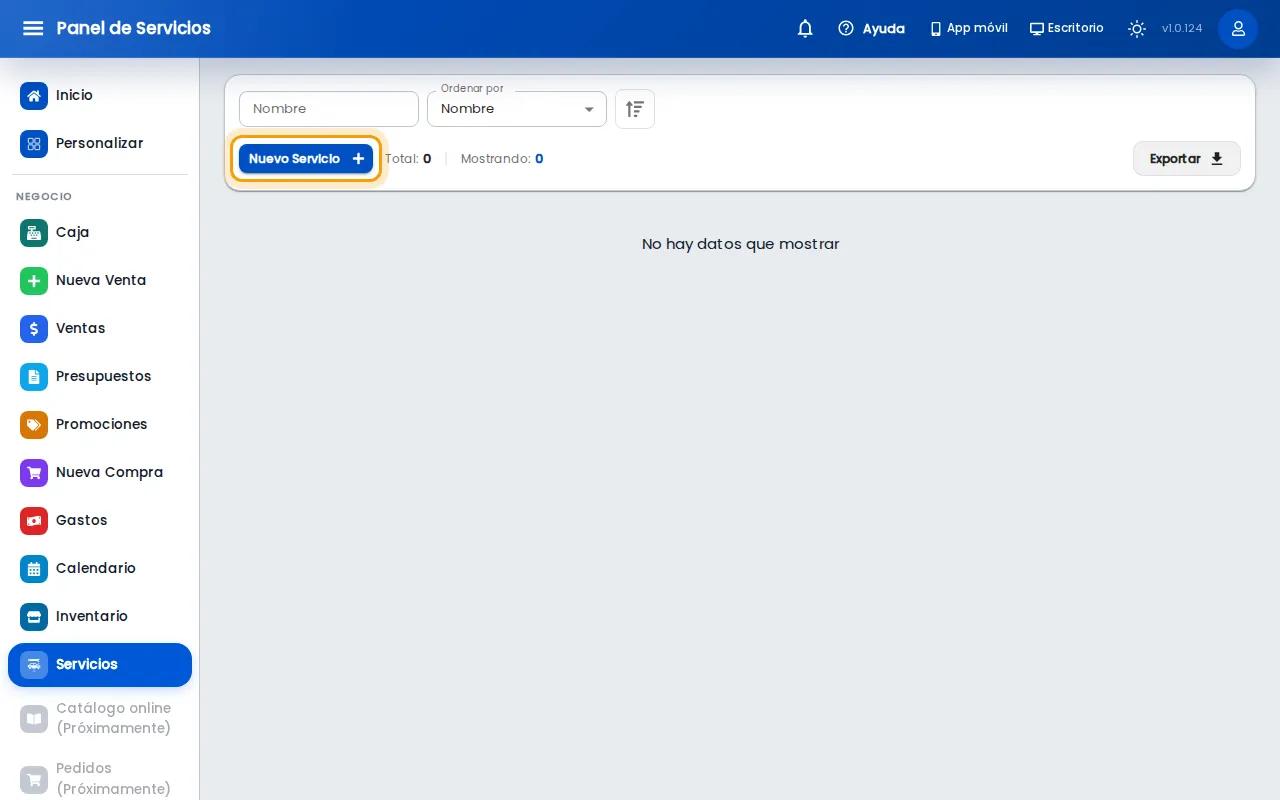Screen dimensions: 1280x800
Task: Open the Caja section
Action: pos(100,232)
